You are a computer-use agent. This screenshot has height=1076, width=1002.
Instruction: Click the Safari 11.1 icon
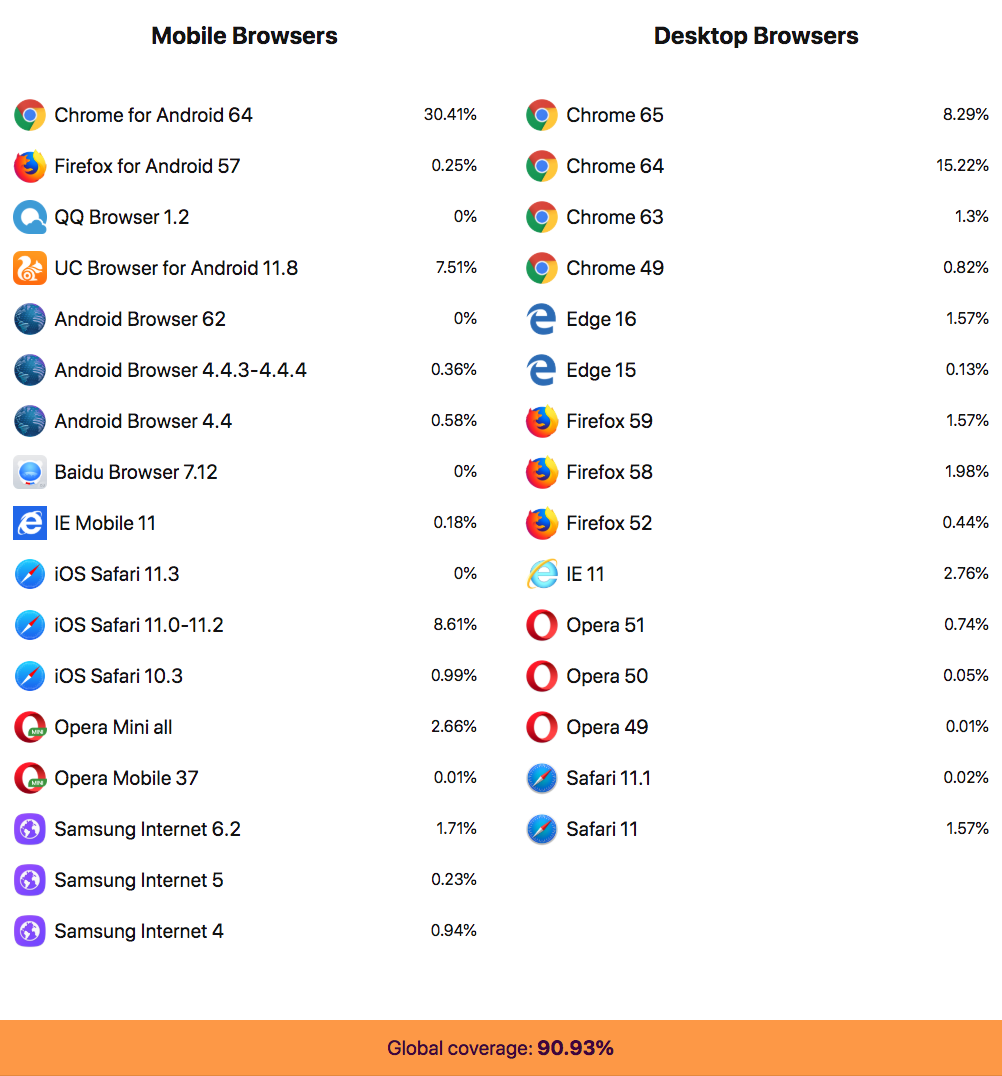(542, 778)
